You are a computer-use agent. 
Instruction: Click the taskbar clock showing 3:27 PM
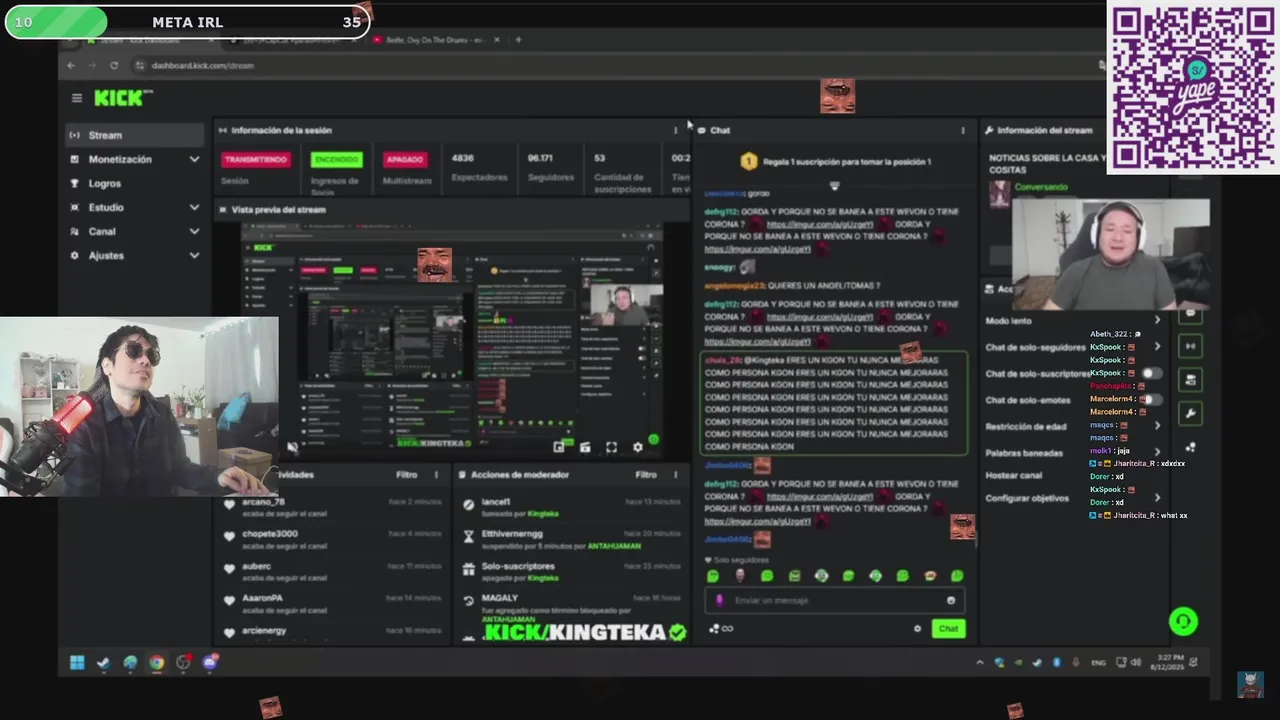point(1169,661)
